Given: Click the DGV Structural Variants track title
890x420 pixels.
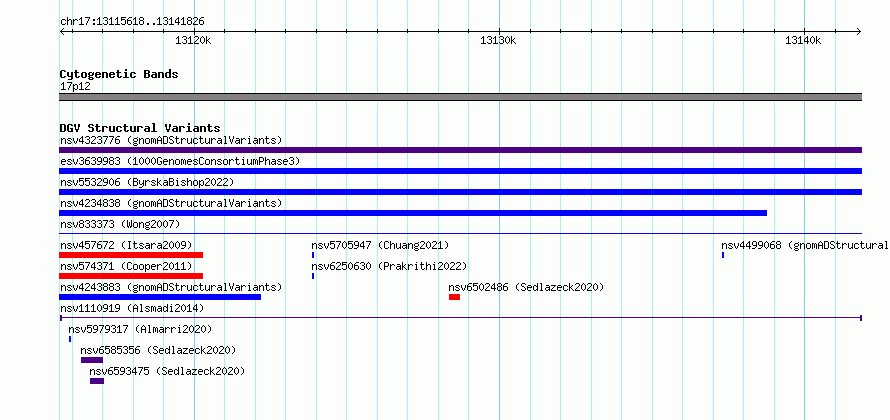Looking at the screenshot, I should (140, 128).
